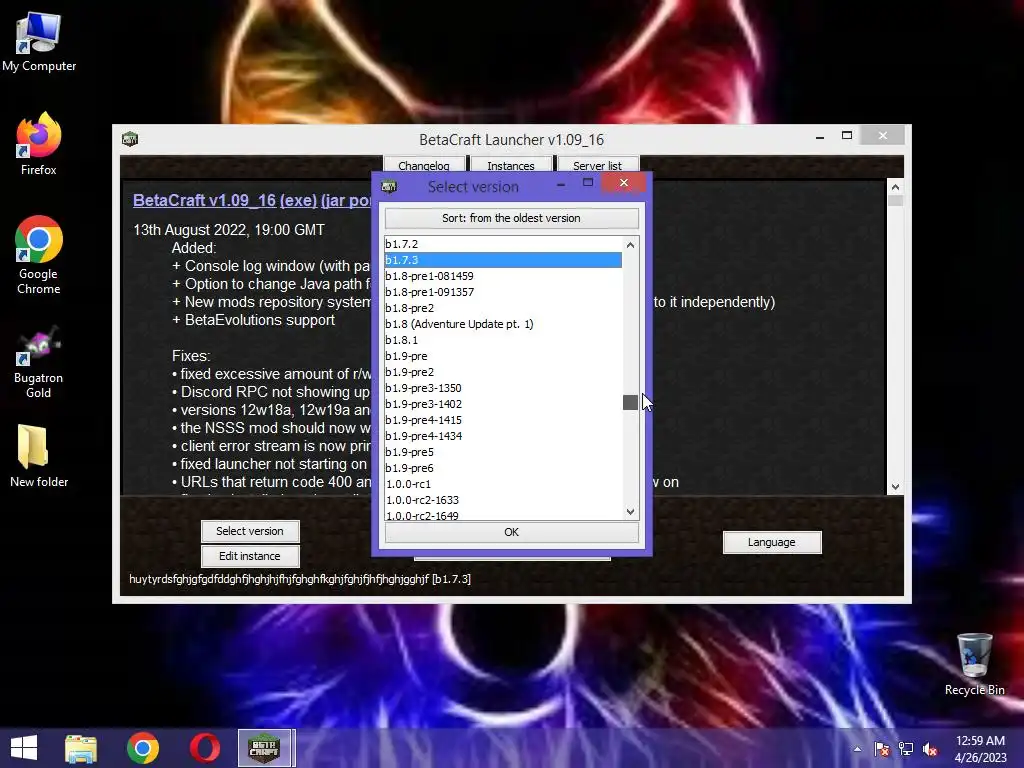Select version b1.8-pre1-091357
The image size is (1024, 768).
(x=503, y=292)
